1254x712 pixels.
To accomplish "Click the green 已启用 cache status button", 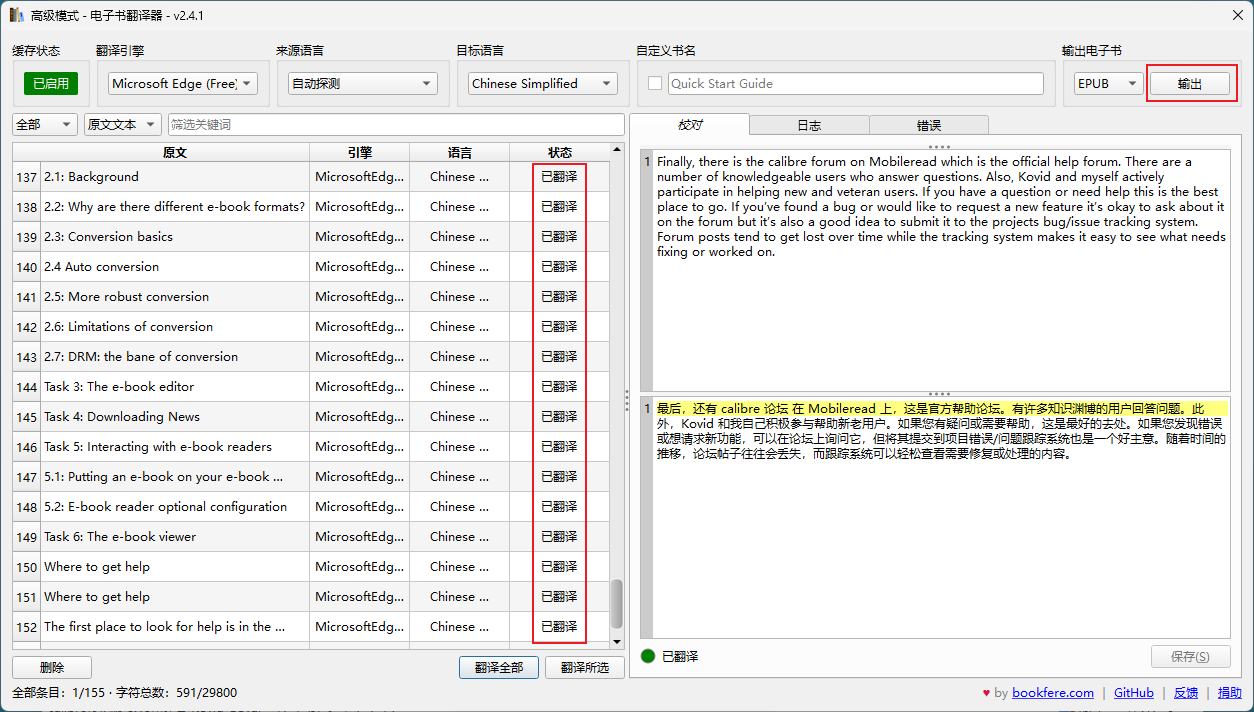I will 51,84.
